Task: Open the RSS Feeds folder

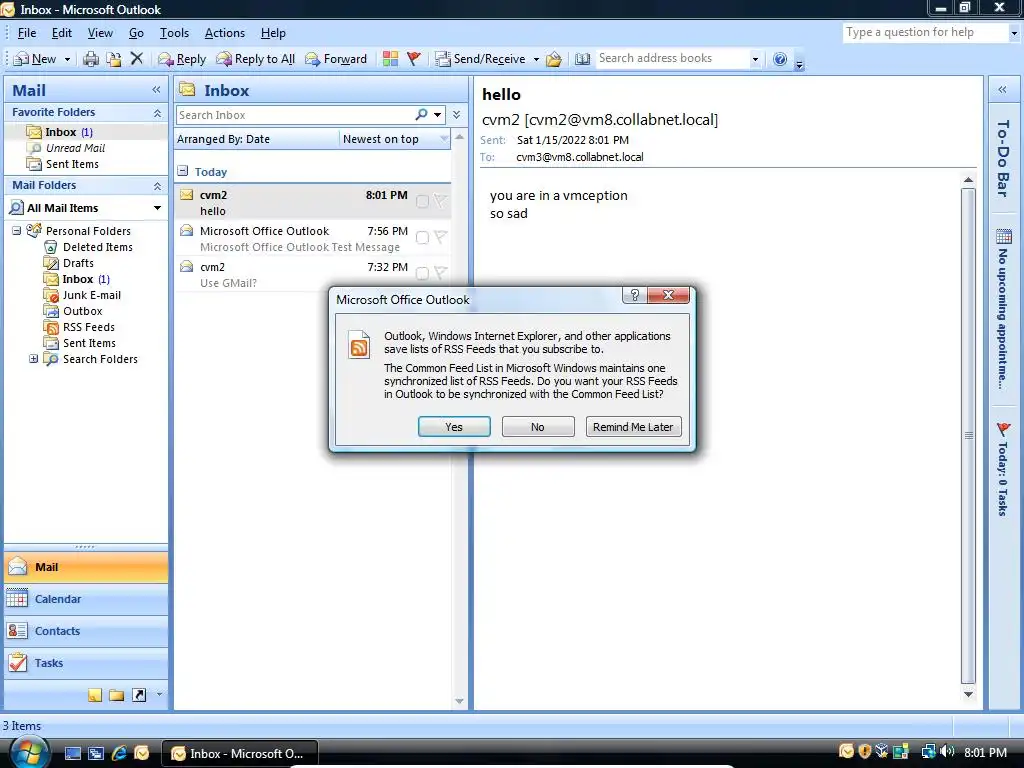Action: (x=88, y=327)
